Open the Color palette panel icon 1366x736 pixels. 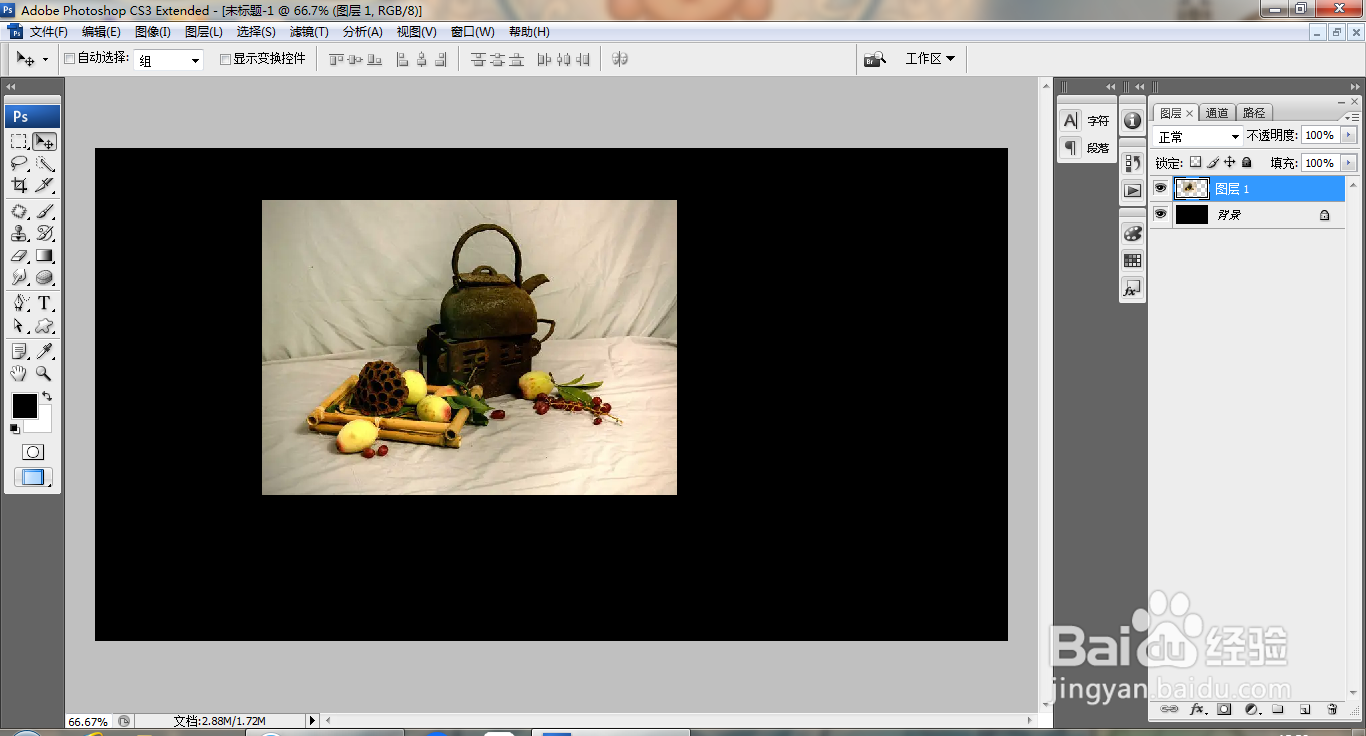coord(1132,233)
